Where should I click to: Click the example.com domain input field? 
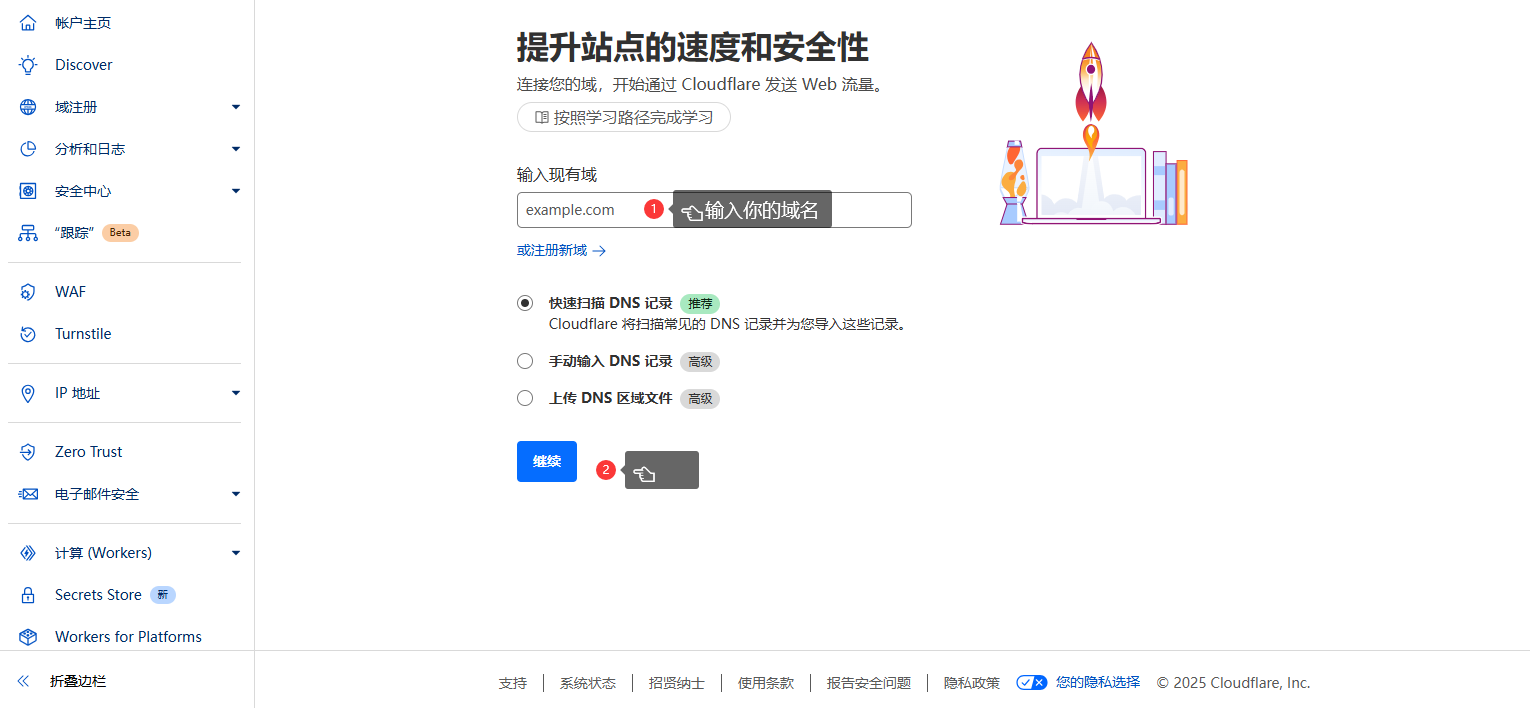tap(580, 210)
